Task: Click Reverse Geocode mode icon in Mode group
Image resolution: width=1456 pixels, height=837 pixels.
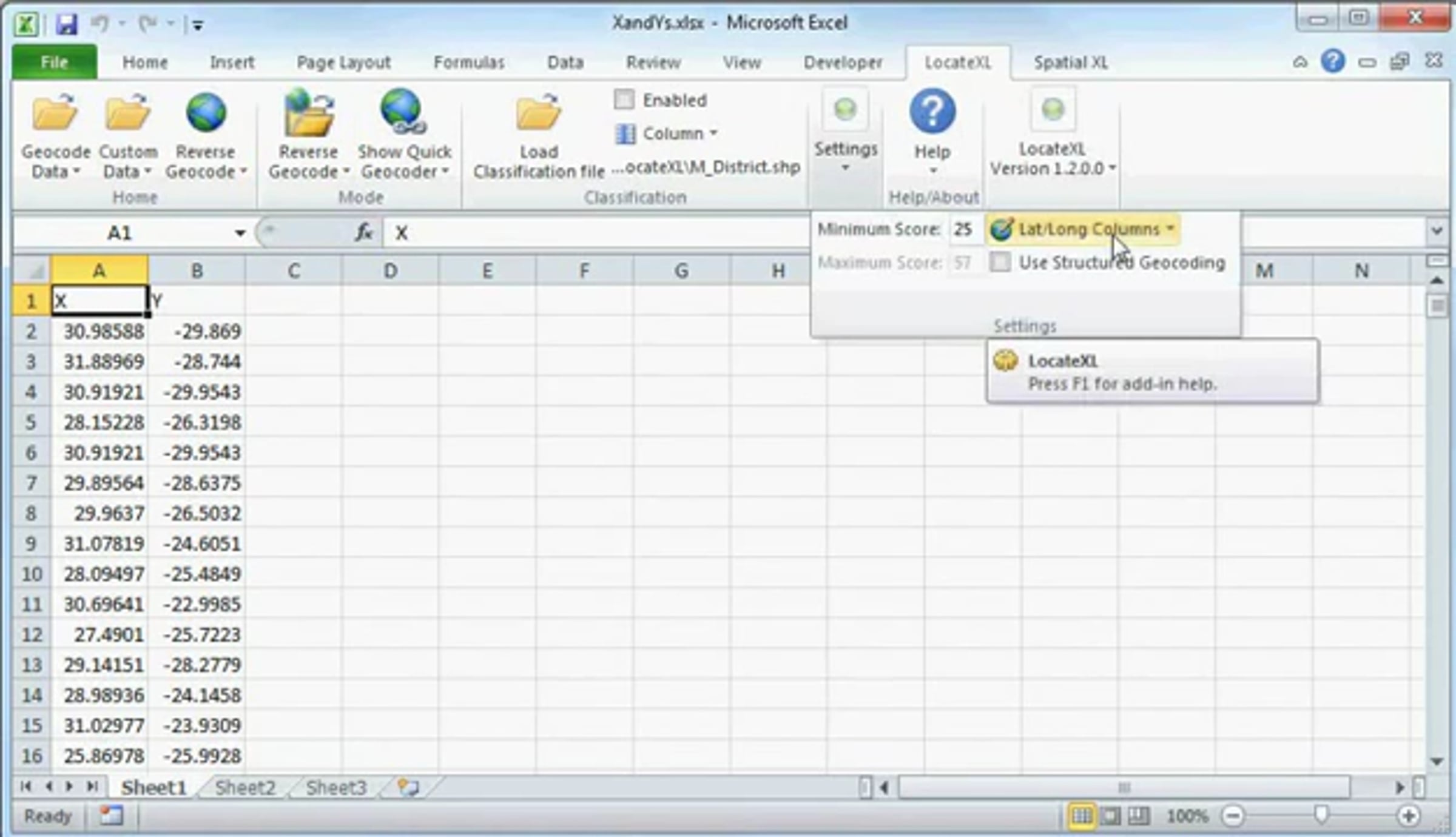Action: pyautogui.click(x=309, y=113)
